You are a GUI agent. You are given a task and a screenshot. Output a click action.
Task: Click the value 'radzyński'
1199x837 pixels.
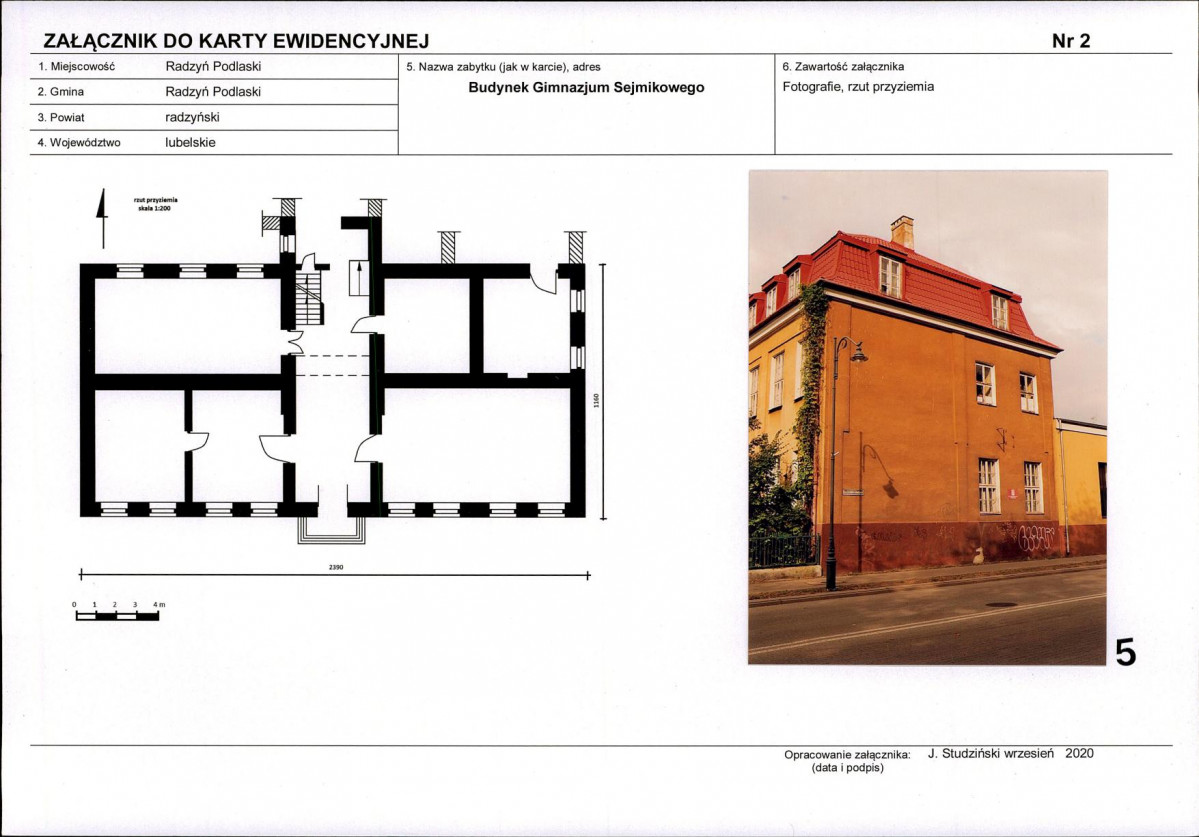click(x=193, y=118)
